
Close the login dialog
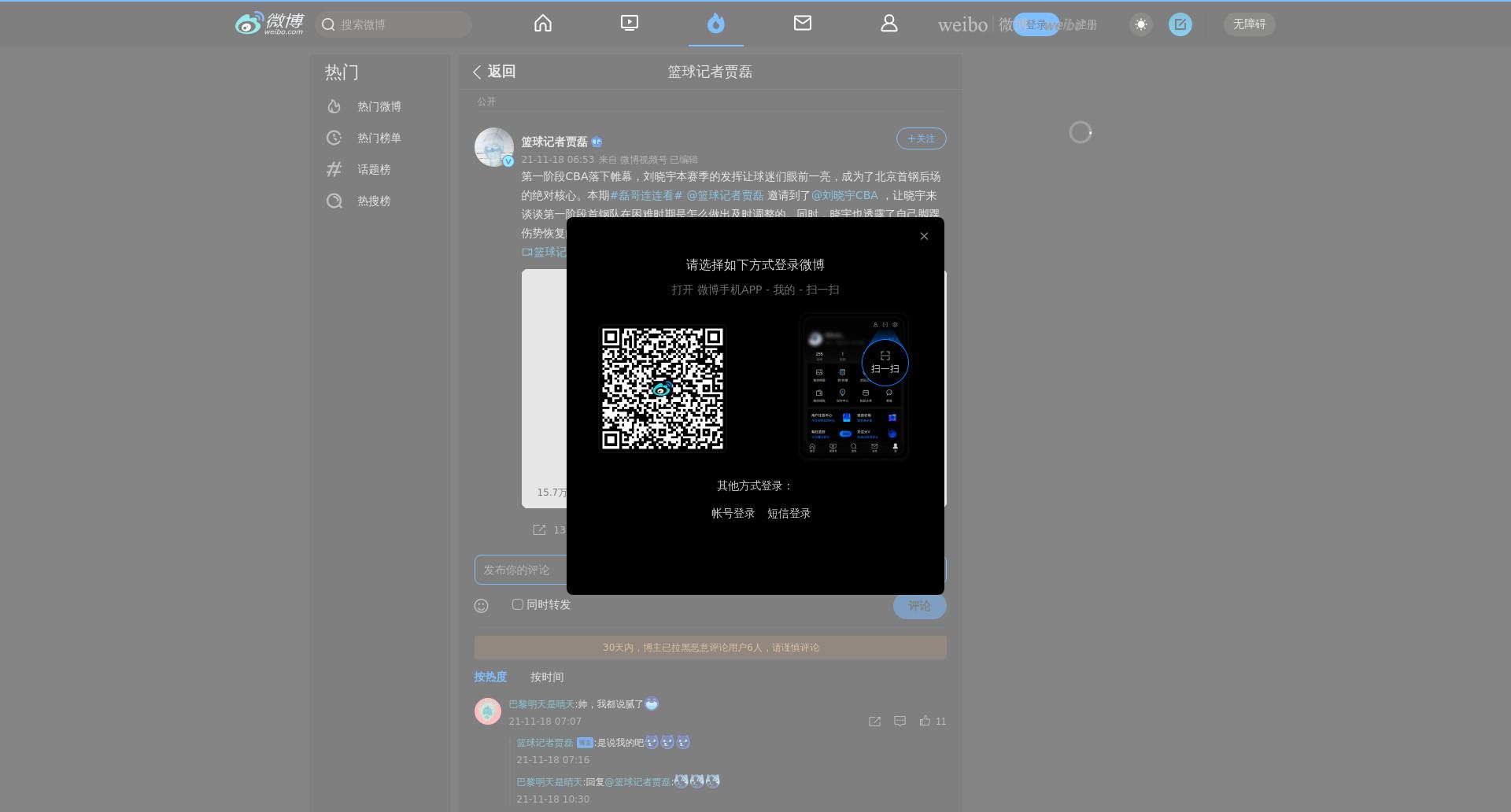(925, 236)
